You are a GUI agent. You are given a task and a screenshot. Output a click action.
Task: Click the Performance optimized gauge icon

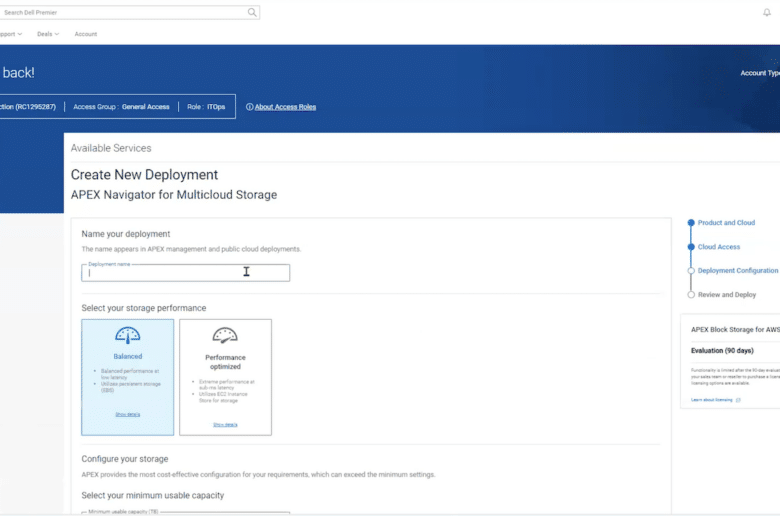tap(225, 335)
